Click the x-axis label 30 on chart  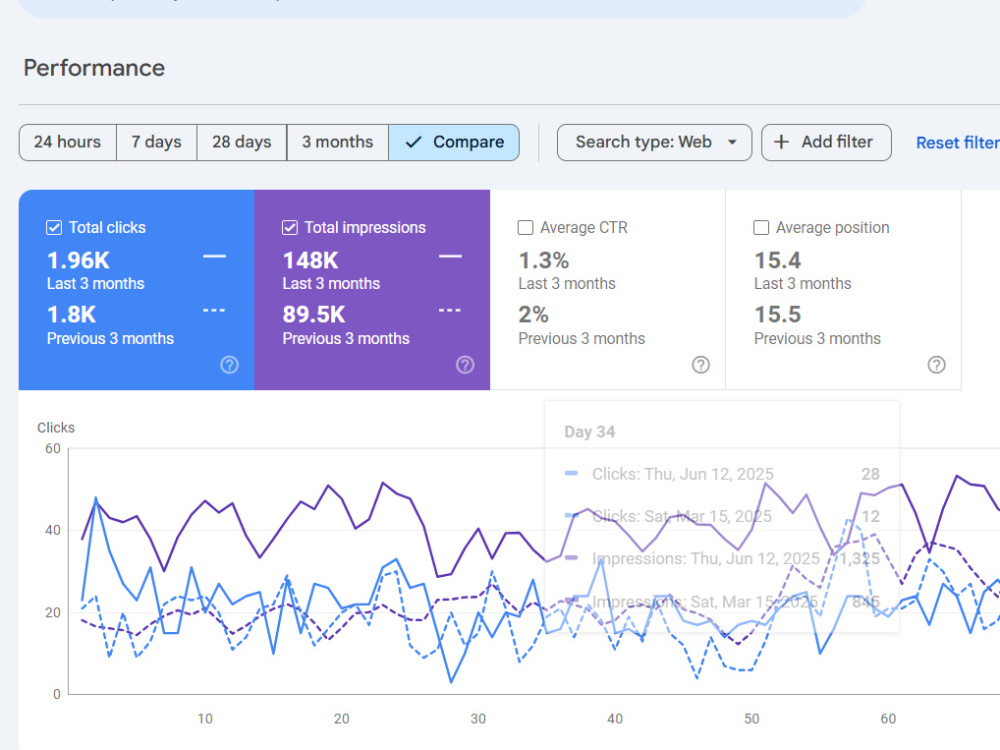(478, 719)
